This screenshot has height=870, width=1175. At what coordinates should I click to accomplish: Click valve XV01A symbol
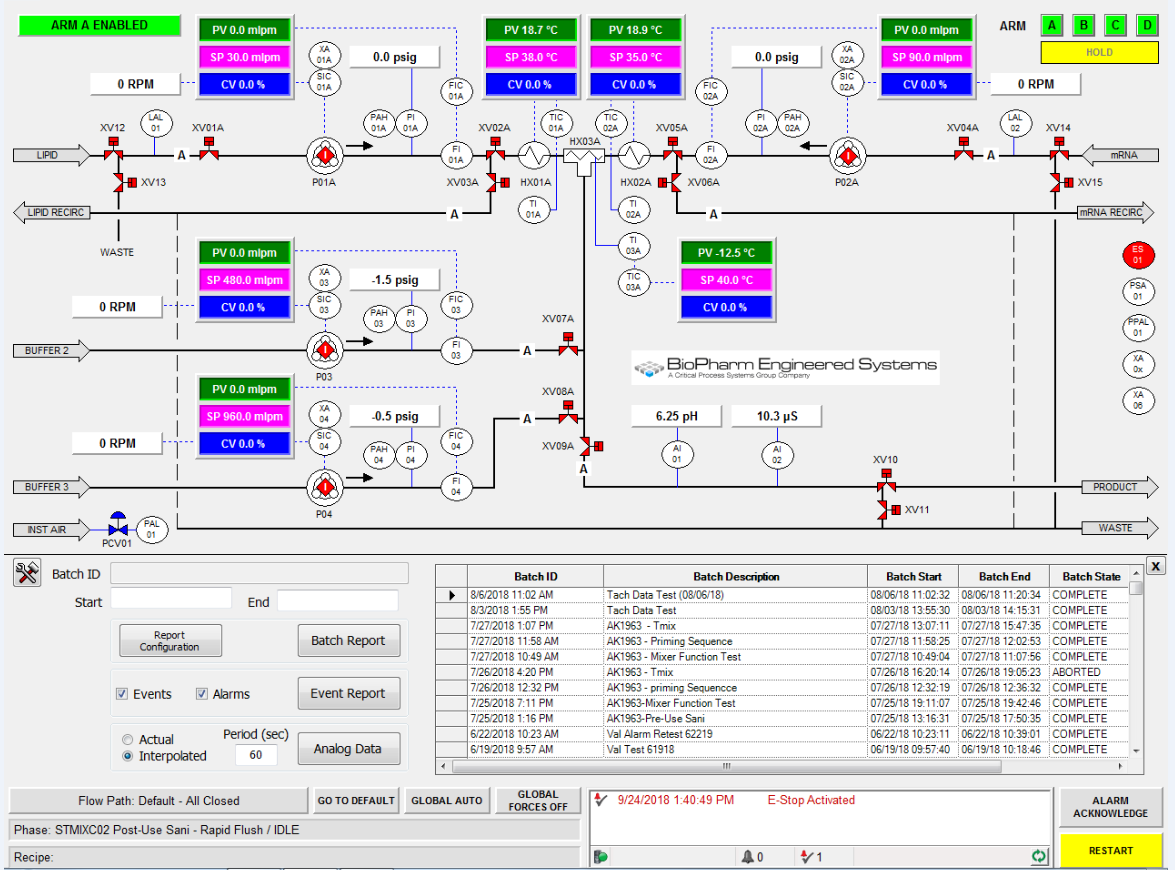[208, 149]
